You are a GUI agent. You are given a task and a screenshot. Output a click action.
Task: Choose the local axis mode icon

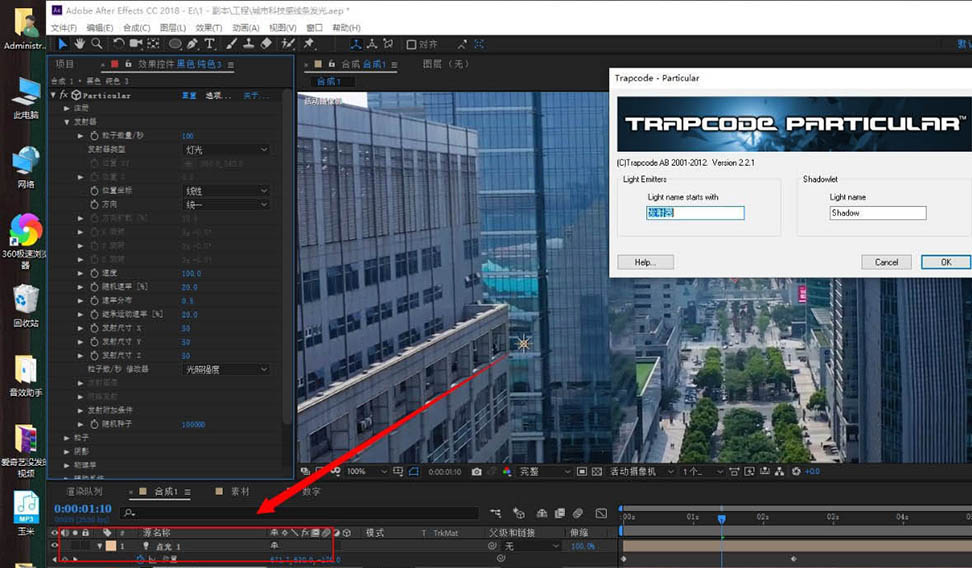click(355, 44)
